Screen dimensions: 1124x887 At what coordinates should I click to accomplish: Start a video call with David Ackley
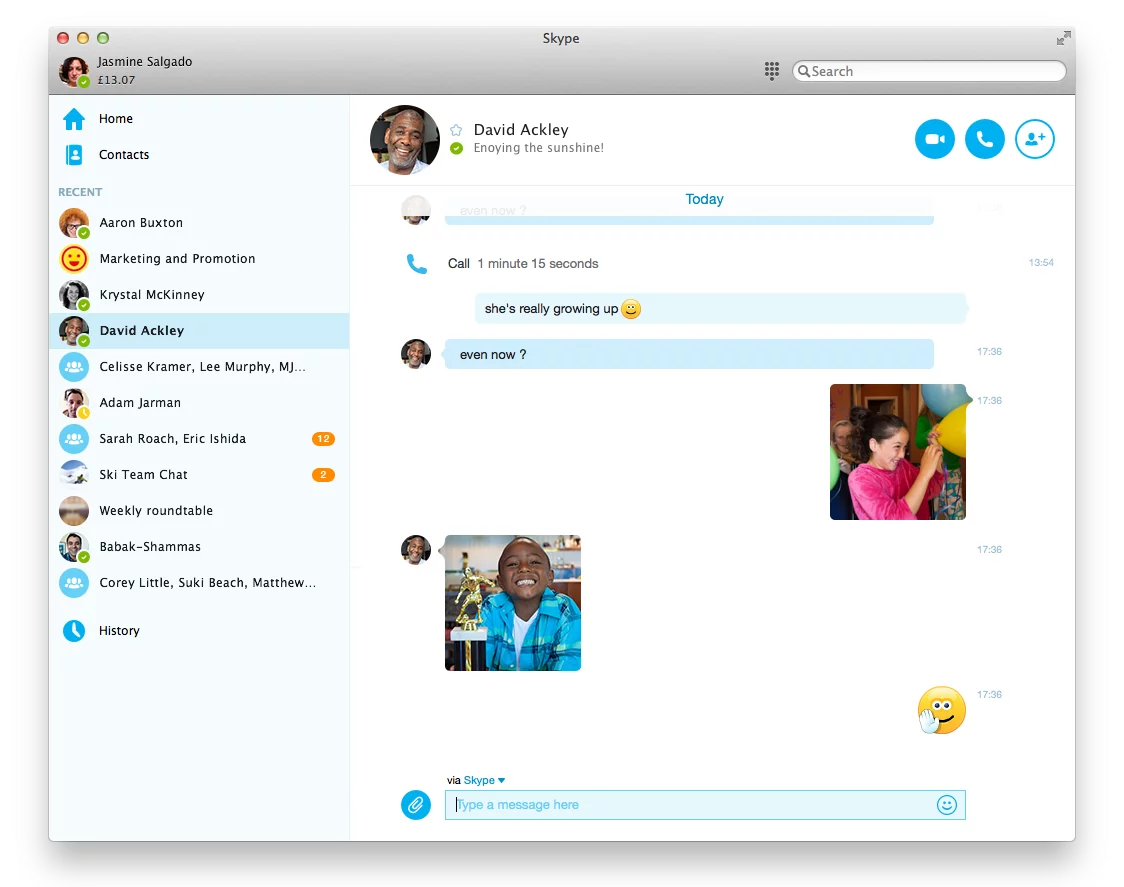(x=934, y=139)
